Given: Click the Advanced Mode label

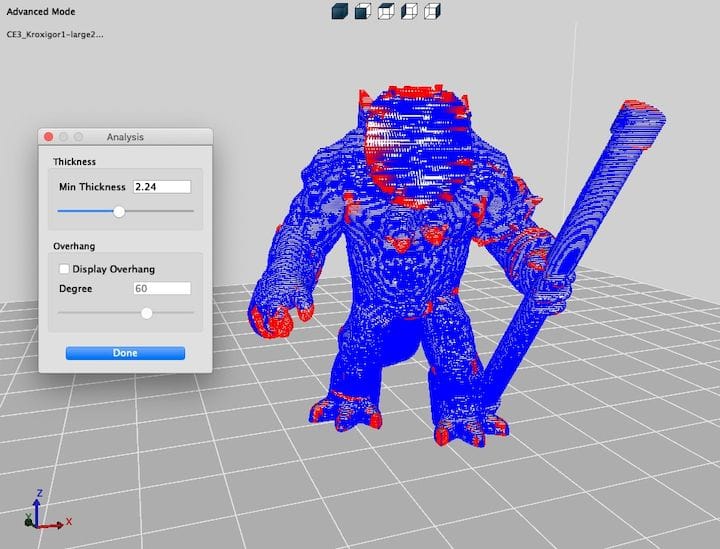Looking at the screenshot, I should tap(40, 12).
